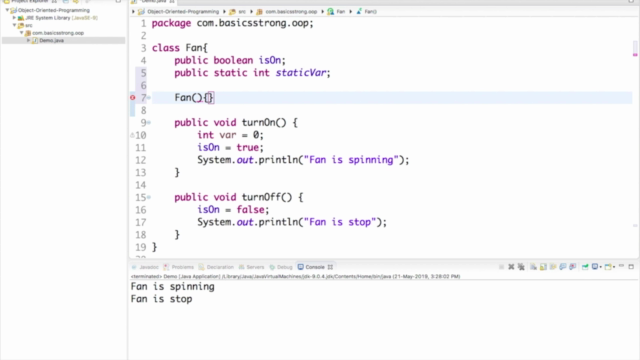Click "Fan is spinning" console output line
Image resolution: width=640 pixels, height=360 pixels.
point(172,287)
